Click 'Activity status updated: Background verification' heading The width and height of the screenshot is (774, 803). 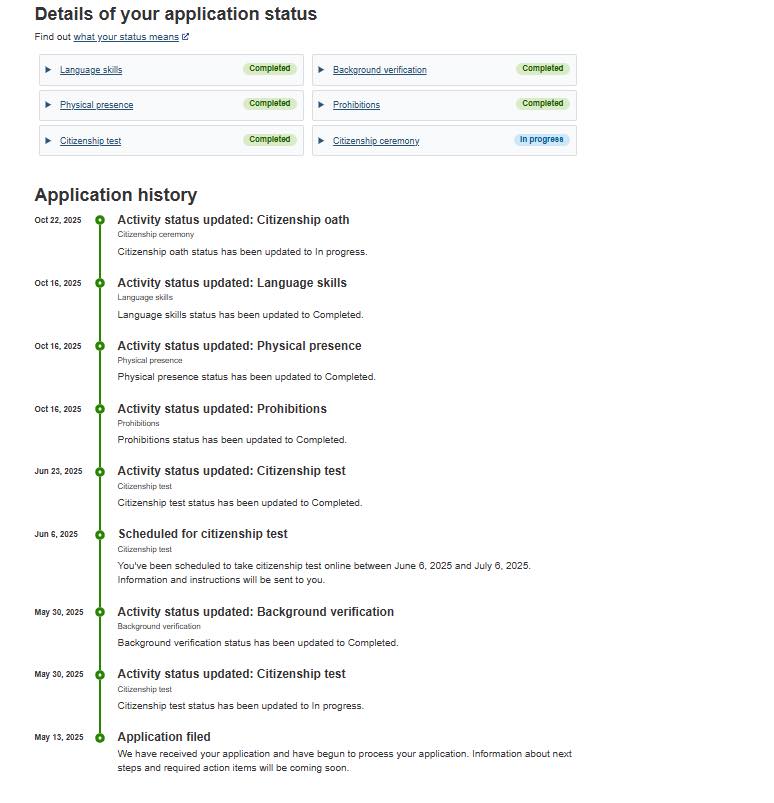pyautogui.click(x=256, y=612)
